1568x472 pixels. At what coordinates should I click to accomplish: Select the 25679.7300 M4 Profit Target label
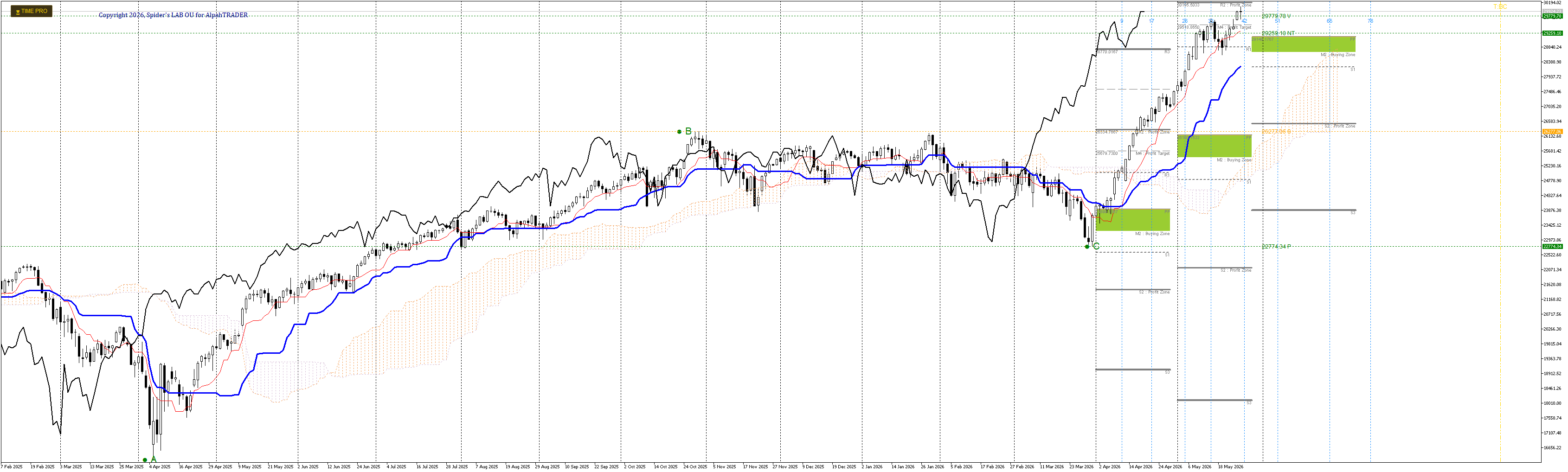coord(1133,153)
